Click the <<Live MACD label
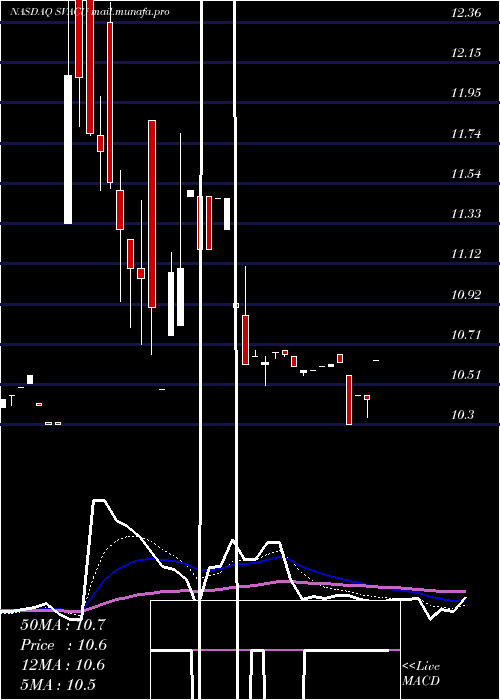 coord(421,674)
